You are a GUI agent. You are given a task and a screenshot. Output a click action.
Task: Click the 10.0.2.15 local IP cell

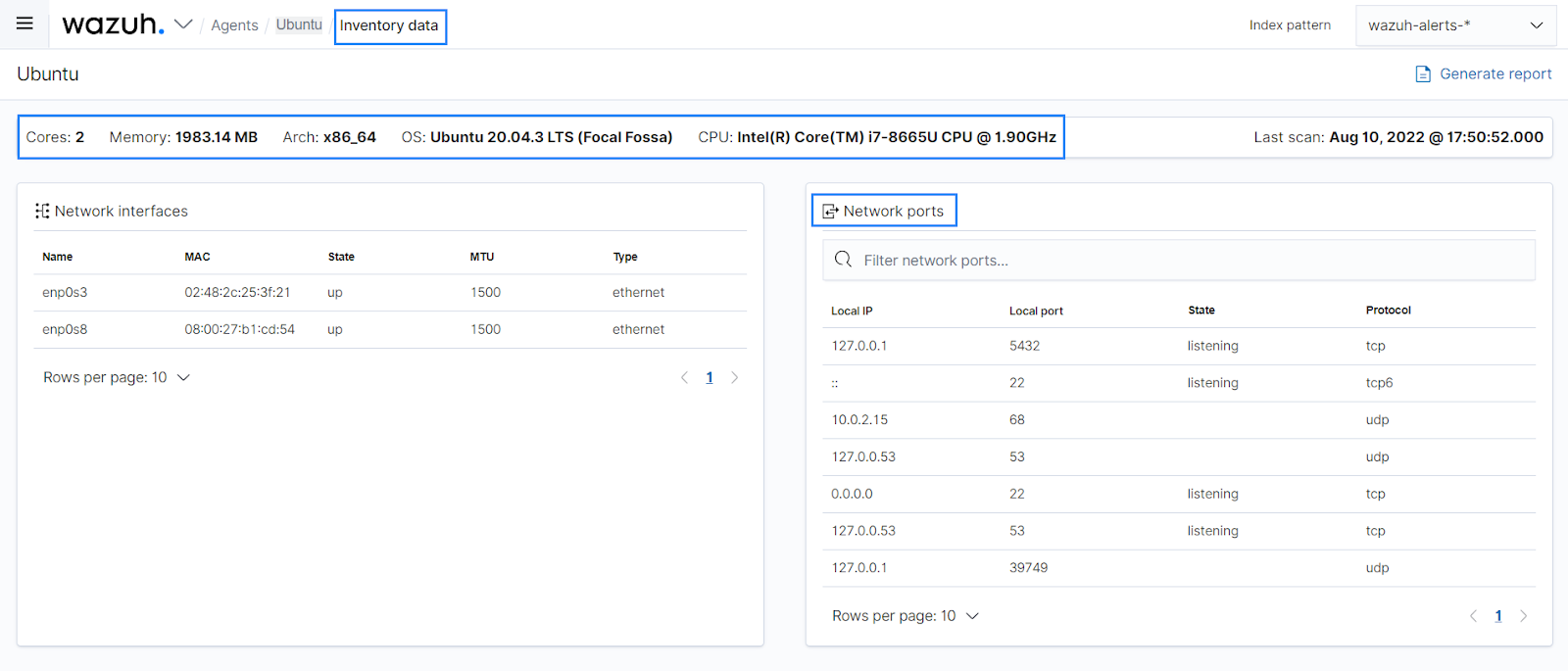coord(859,419)
